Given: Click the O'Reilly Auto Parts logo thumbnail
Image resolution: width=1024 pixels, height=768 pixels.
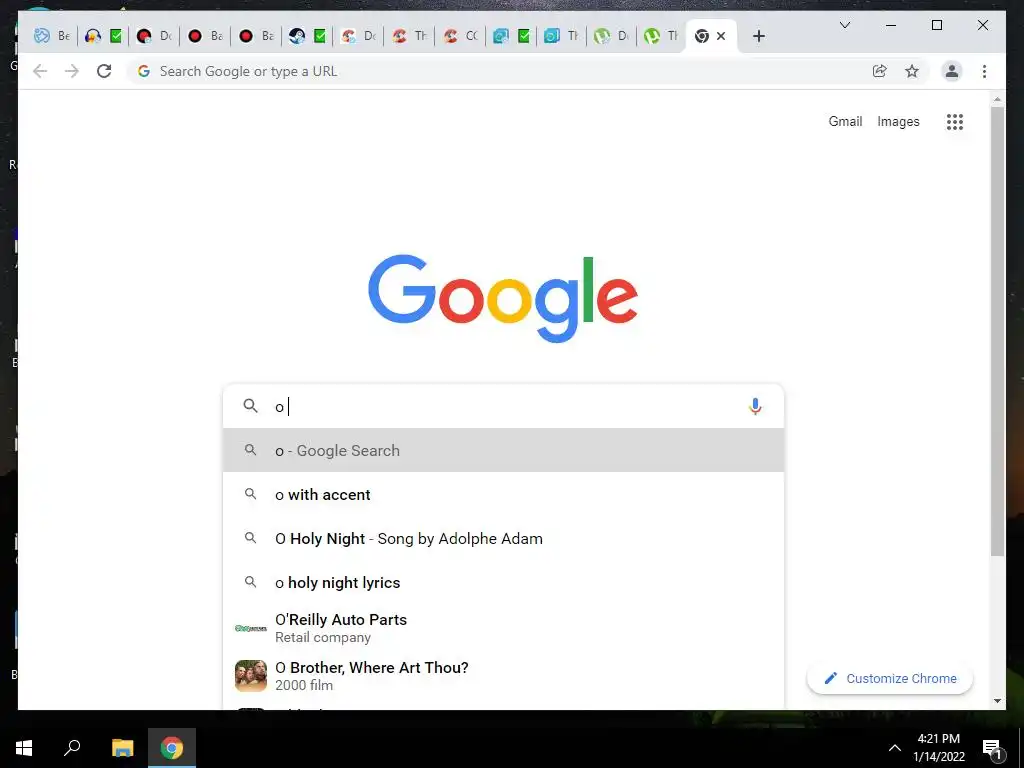Looking at the screenshot, I should [x=251, y=628].
